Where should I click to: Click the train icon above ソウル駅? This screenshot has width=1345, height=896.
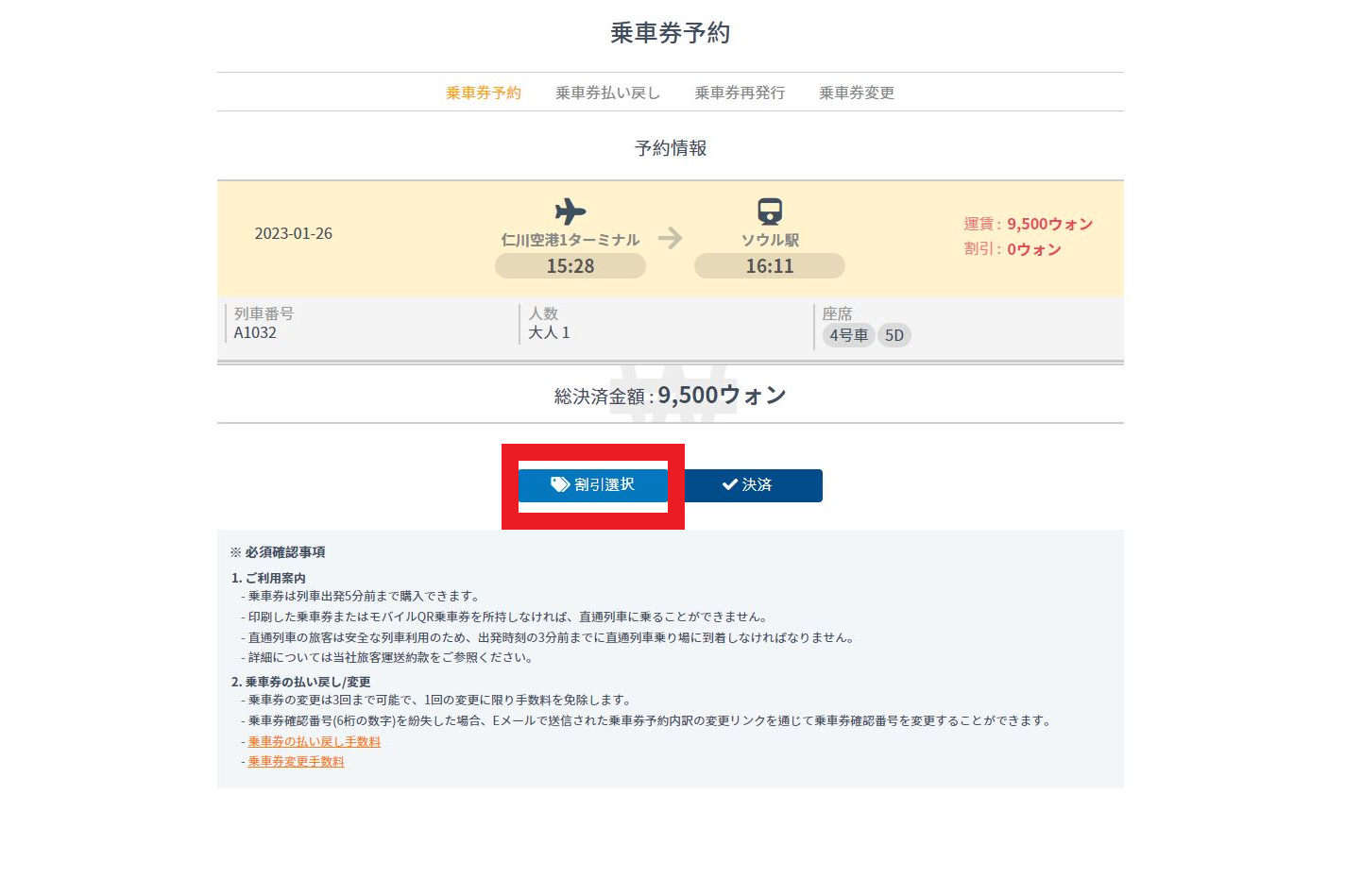pyautogui.click(x=770, y=211)
